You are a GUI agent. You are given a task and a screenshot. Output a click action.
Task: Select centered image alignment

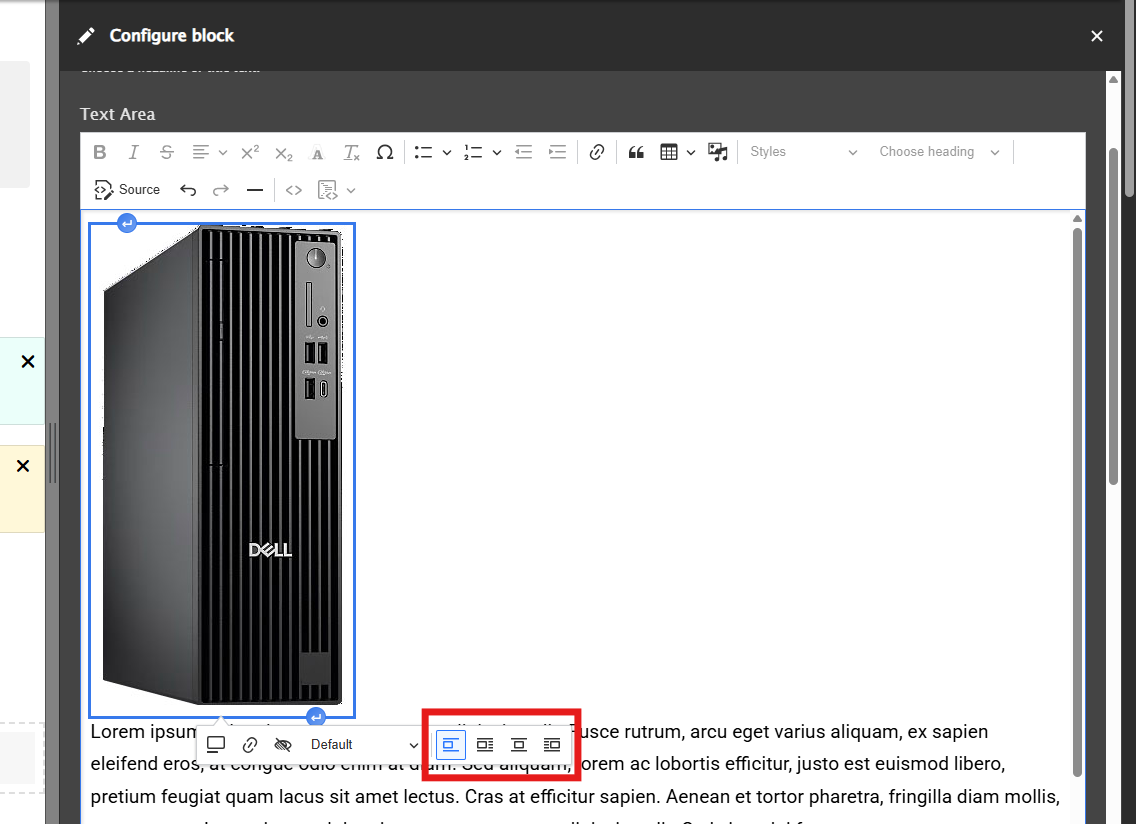point(519,745)
